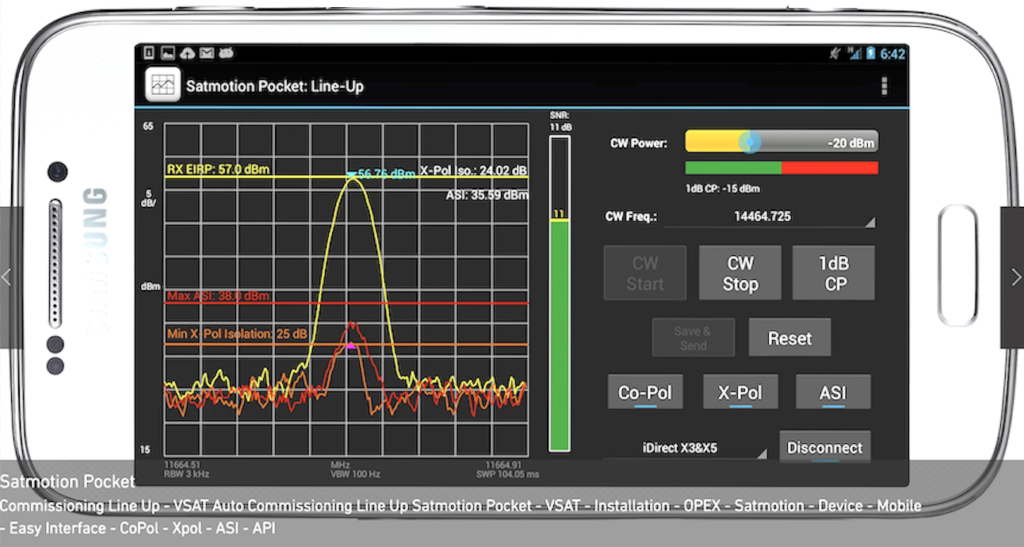The image size is (1024, 547).
Task: Click the X-Pol Iso.: 24.02 dB readout
Action: pyautogui.click(x=474, y=170)
